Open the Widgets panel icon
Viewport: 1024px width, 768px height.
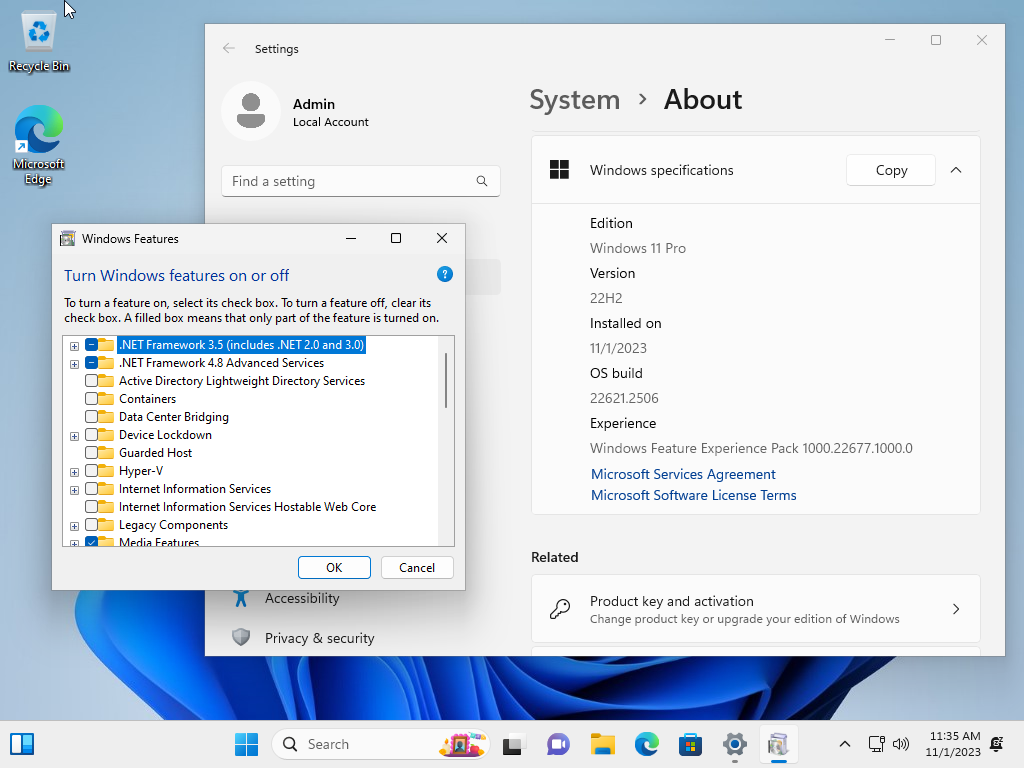coord(22,744)
